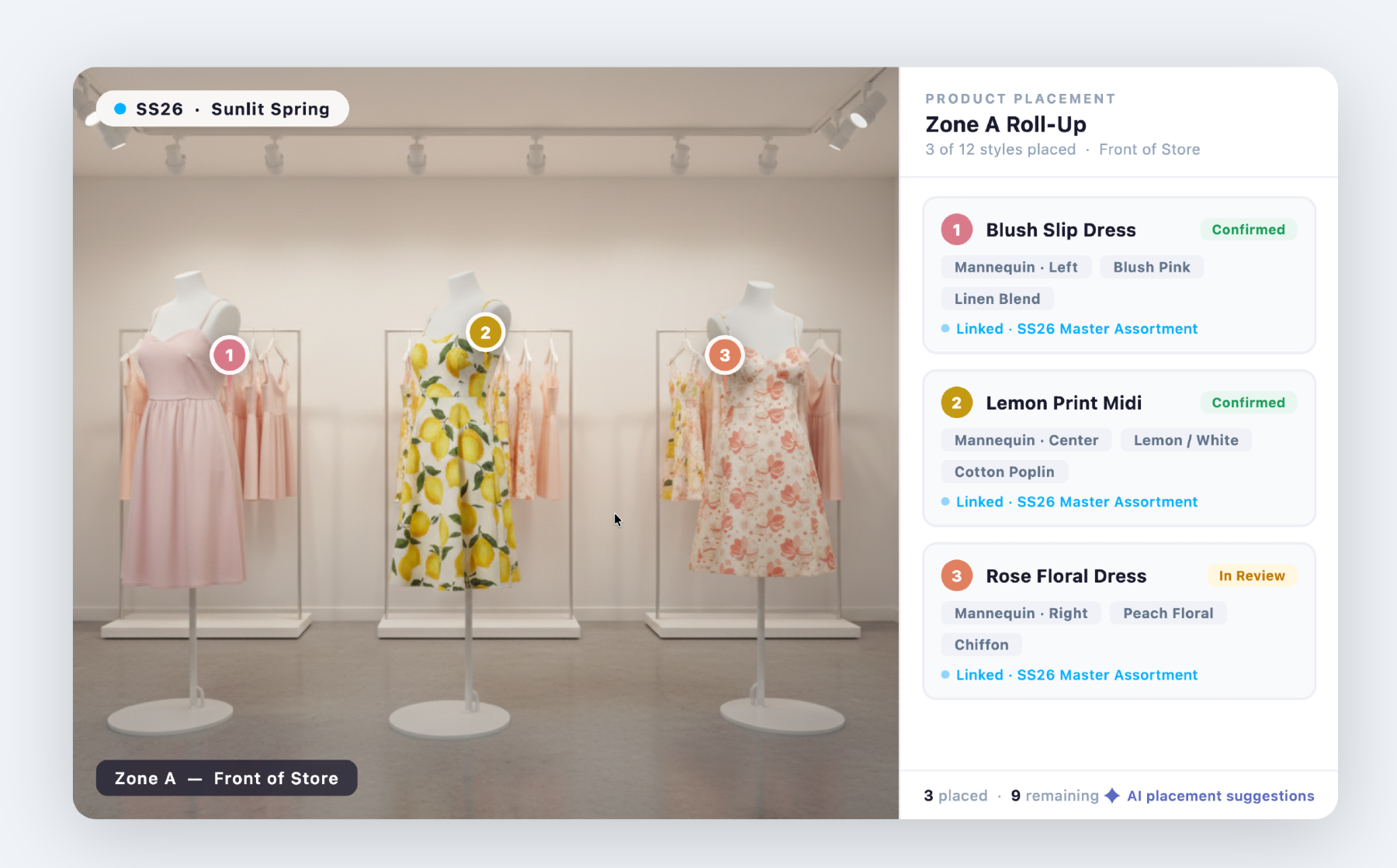Click Confirmed status on Lemon Print Midi

(1248, 403)
